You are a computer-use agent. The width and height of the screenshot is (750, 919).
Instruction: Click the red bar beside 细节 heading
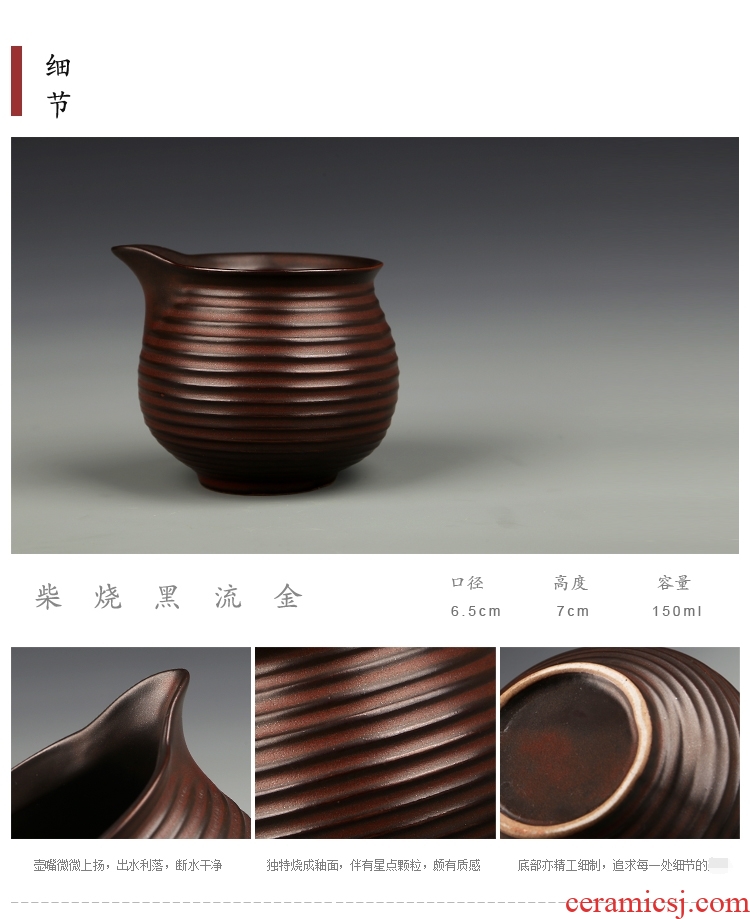point(16,81)
